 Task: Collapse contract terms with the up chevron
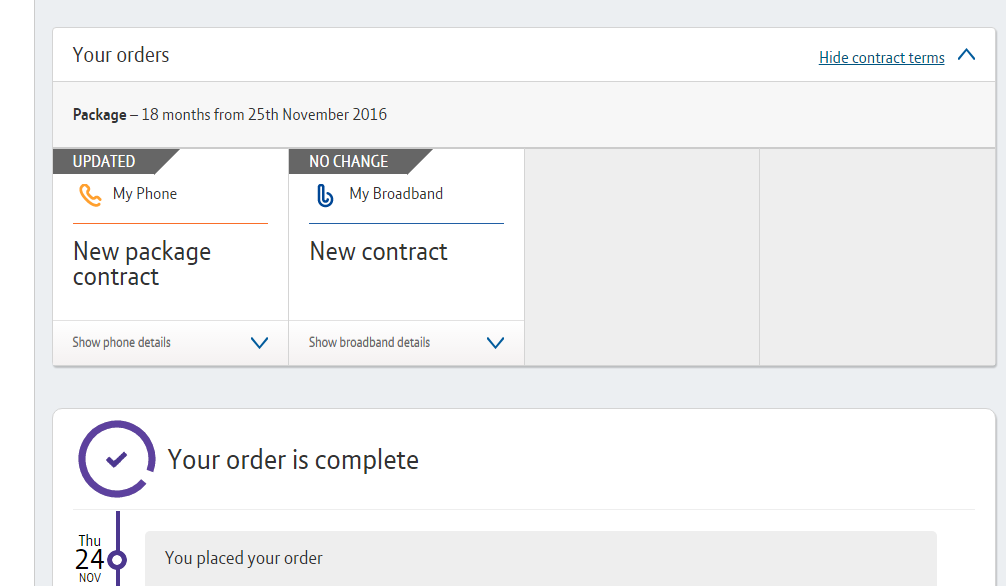pos(966,56)
